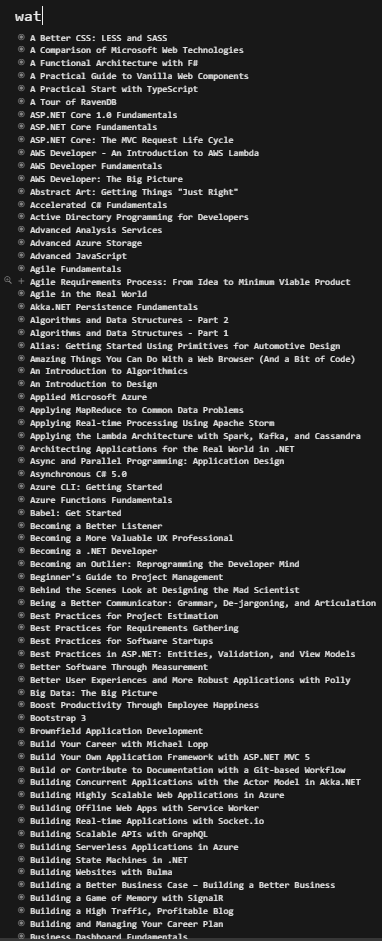
Task: Click the bullet beside Bootstrap 3
Action: [x=22, y=717]
